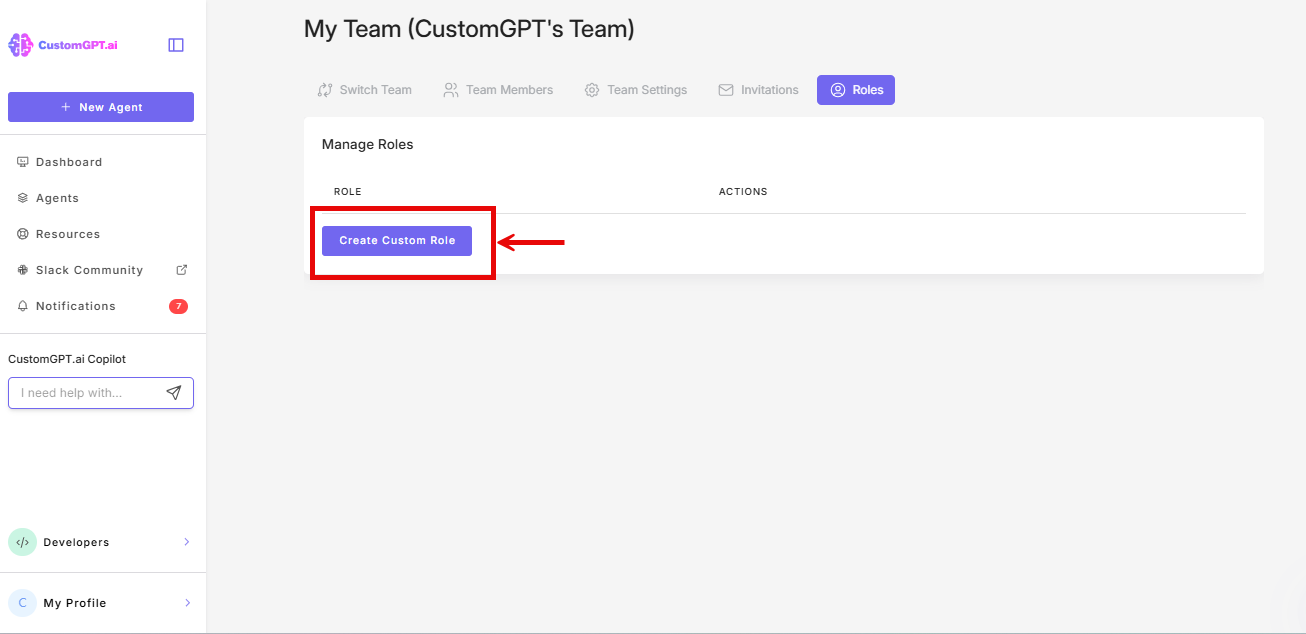Screen dimensions: 1306x634
Task: Switch to the Team Members tab
Action: tap(498, 89)
